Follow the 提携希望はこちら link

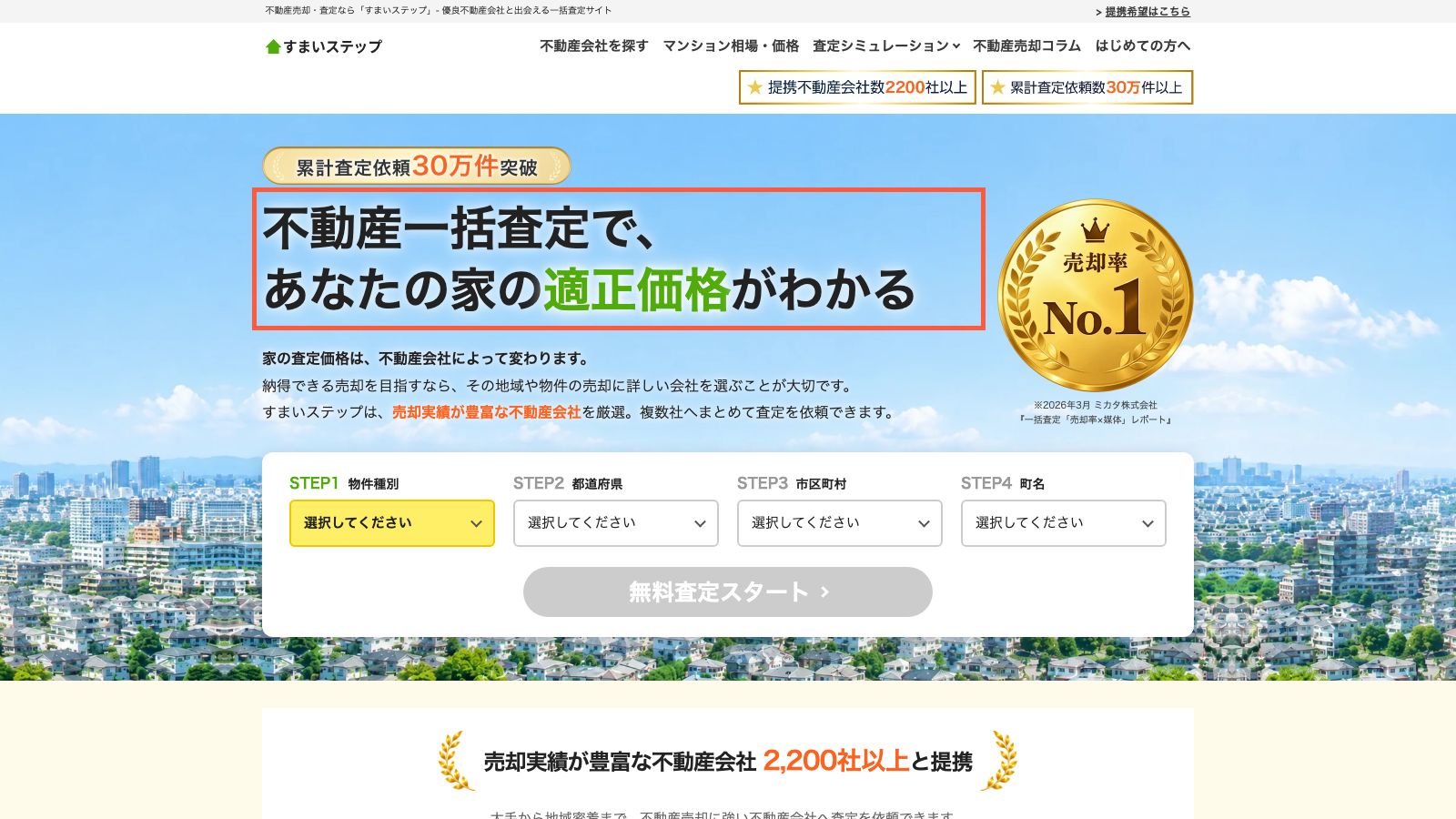1148,12
